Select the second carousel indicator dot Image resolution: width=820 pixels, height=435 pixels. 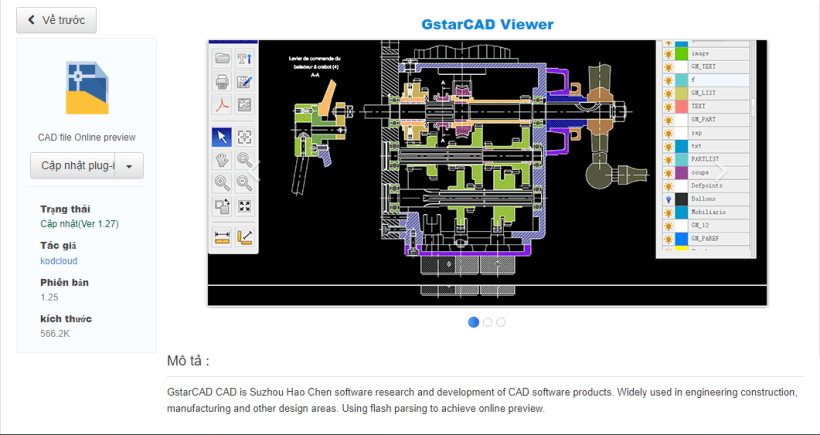[487, 322]
